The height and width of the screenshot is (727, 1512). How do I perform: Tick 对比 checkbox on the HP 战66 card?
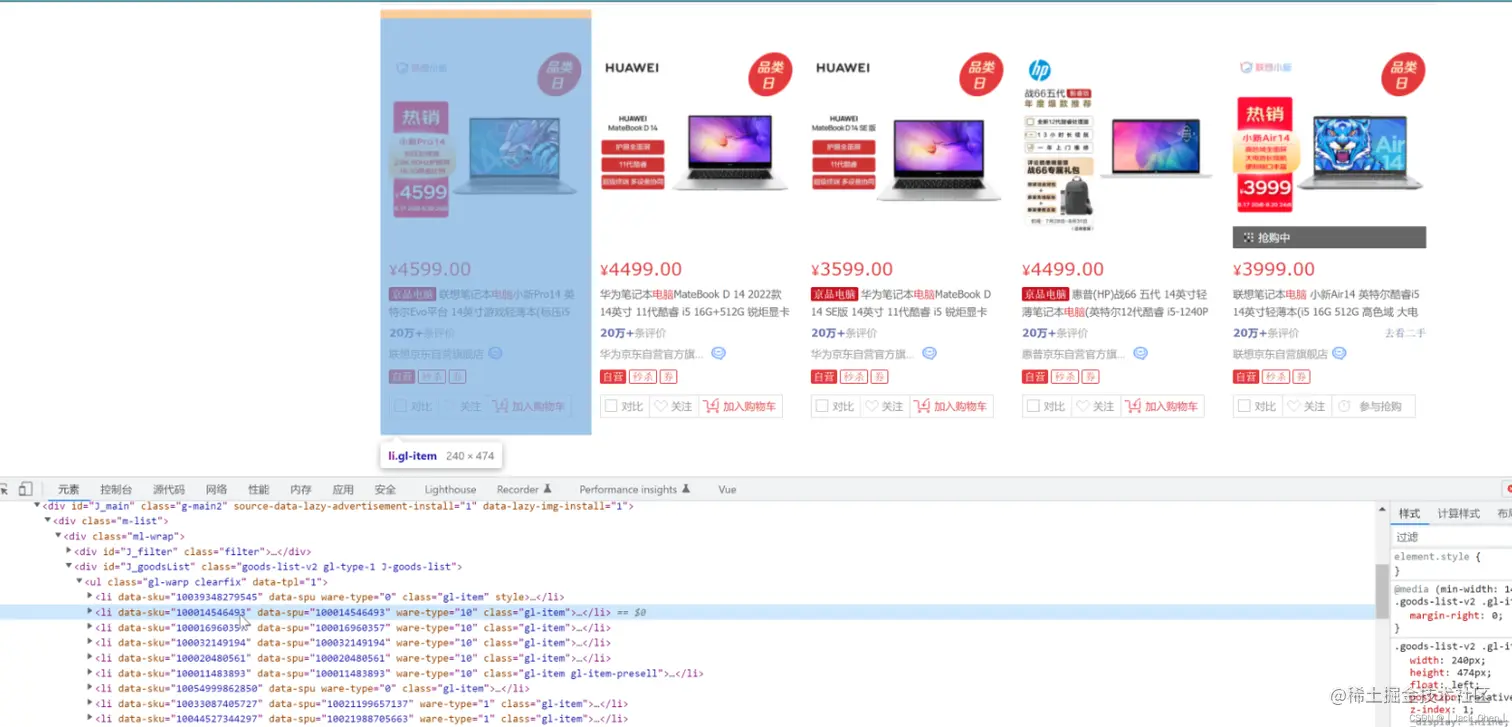pos(1033,406)
